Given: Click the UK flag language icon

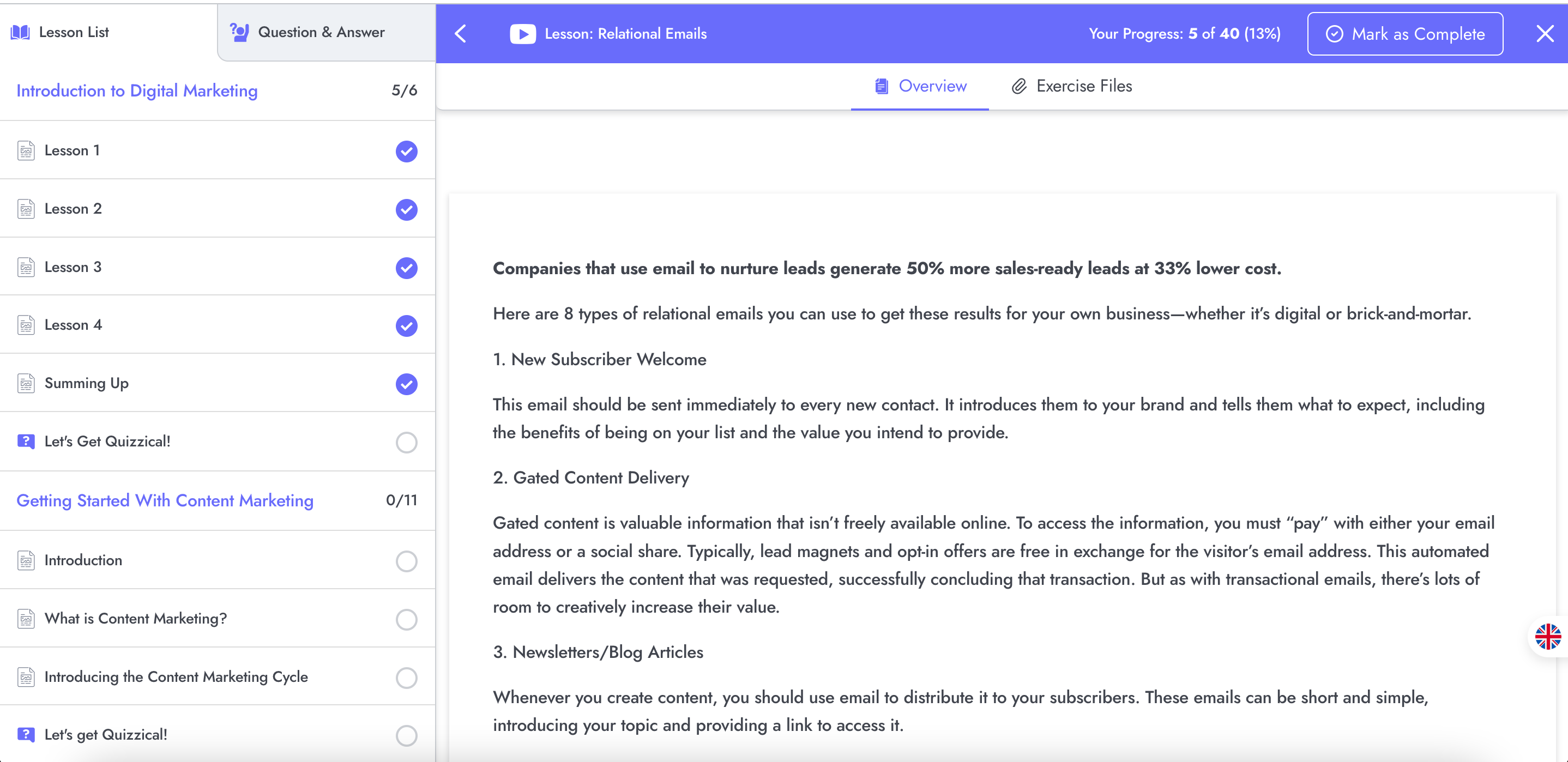Looking at the screenshot, I should coord(1548,637).
